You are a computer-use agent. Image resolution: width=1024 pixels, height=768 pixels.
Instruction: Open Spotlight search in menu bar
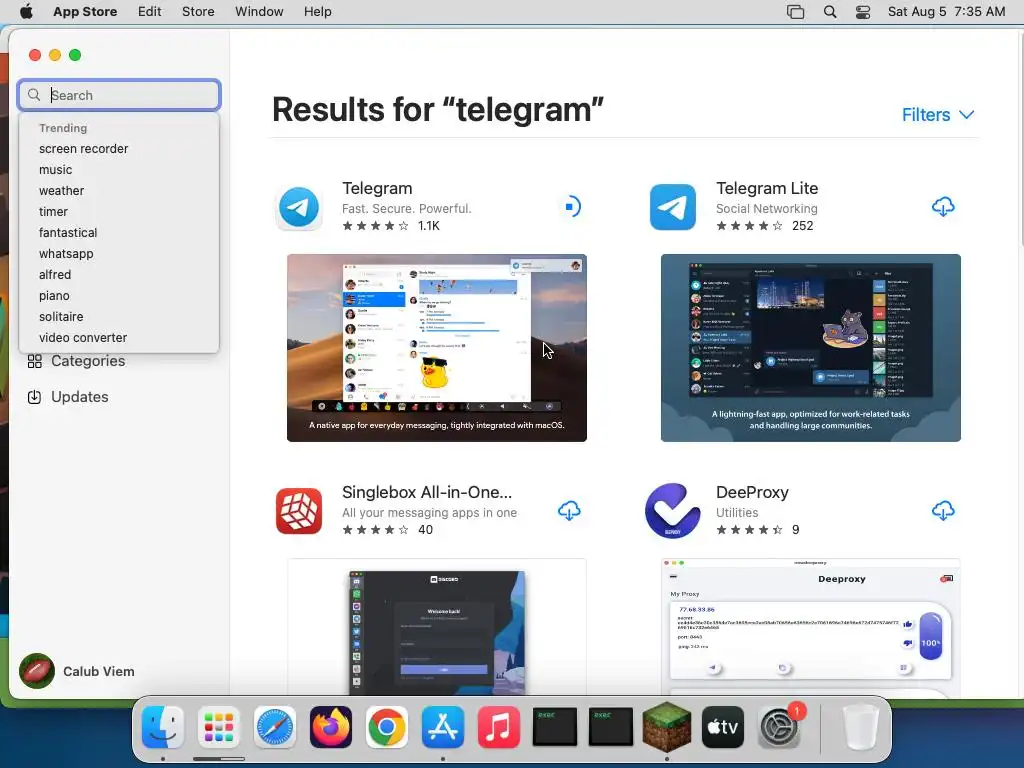tap(830, 12)
